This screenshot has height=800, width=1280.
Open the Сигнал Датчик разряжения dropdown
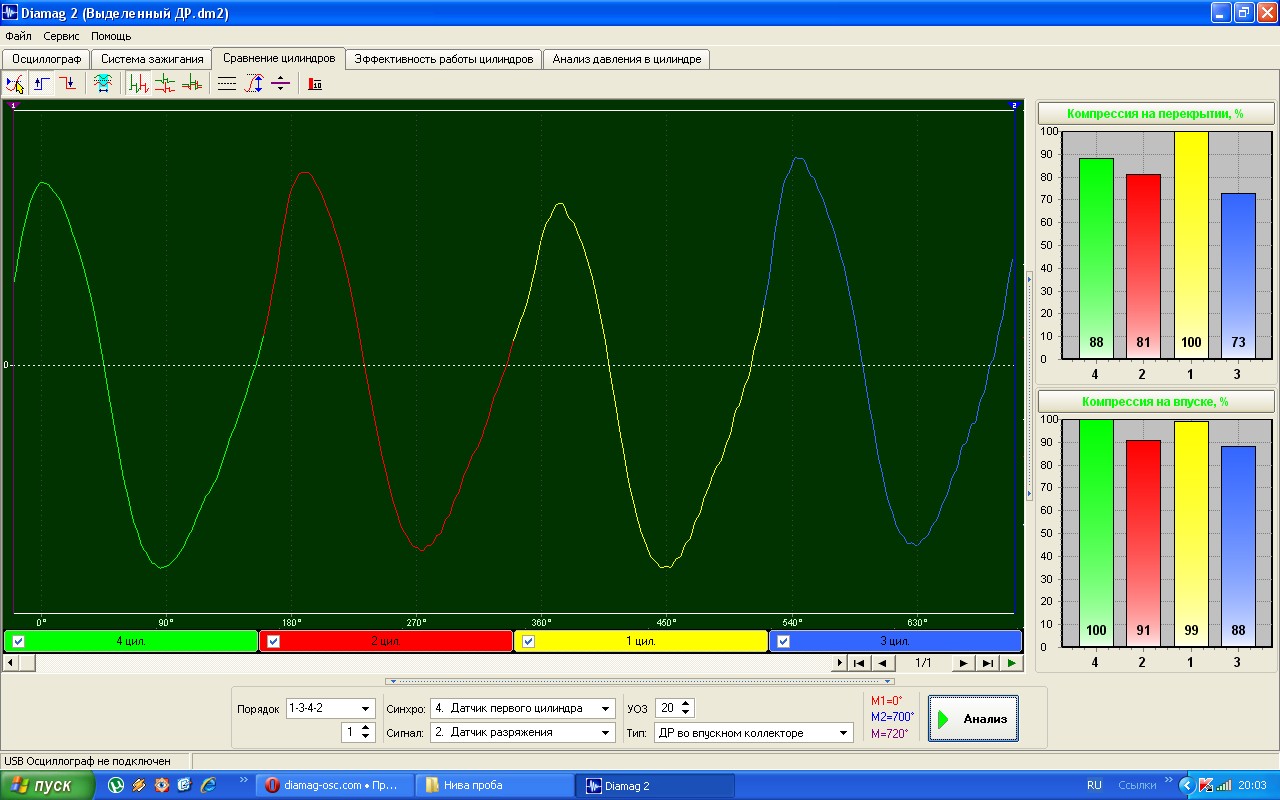(x=606, y=733)
